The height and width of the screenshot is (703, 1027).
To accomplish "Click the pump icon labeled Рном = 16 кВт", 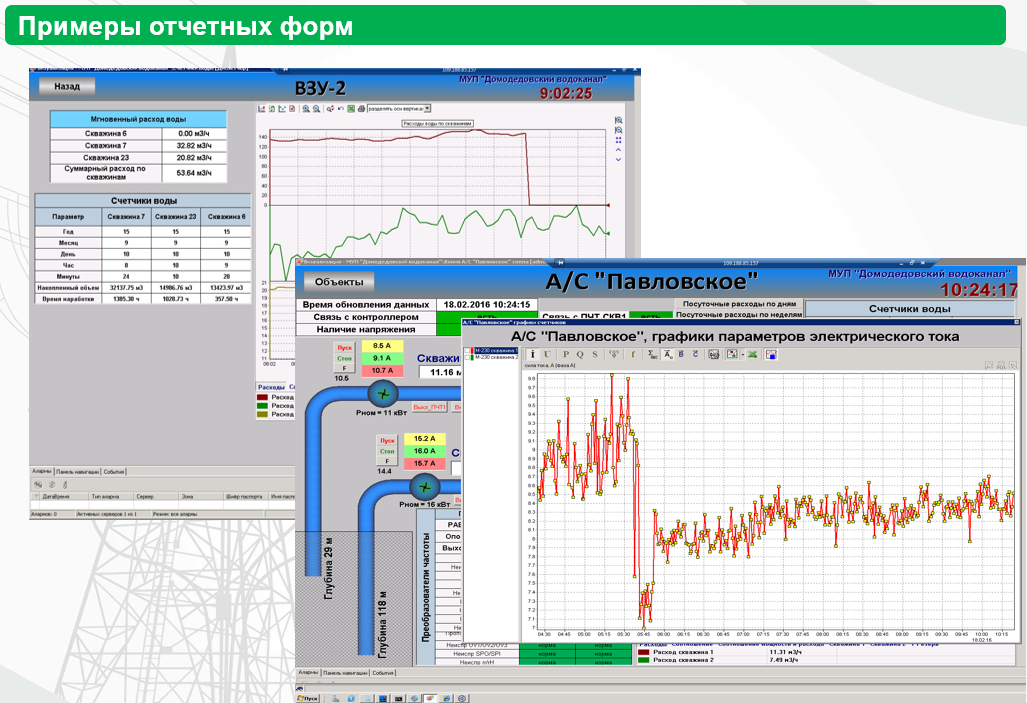I will click(424, 487).
